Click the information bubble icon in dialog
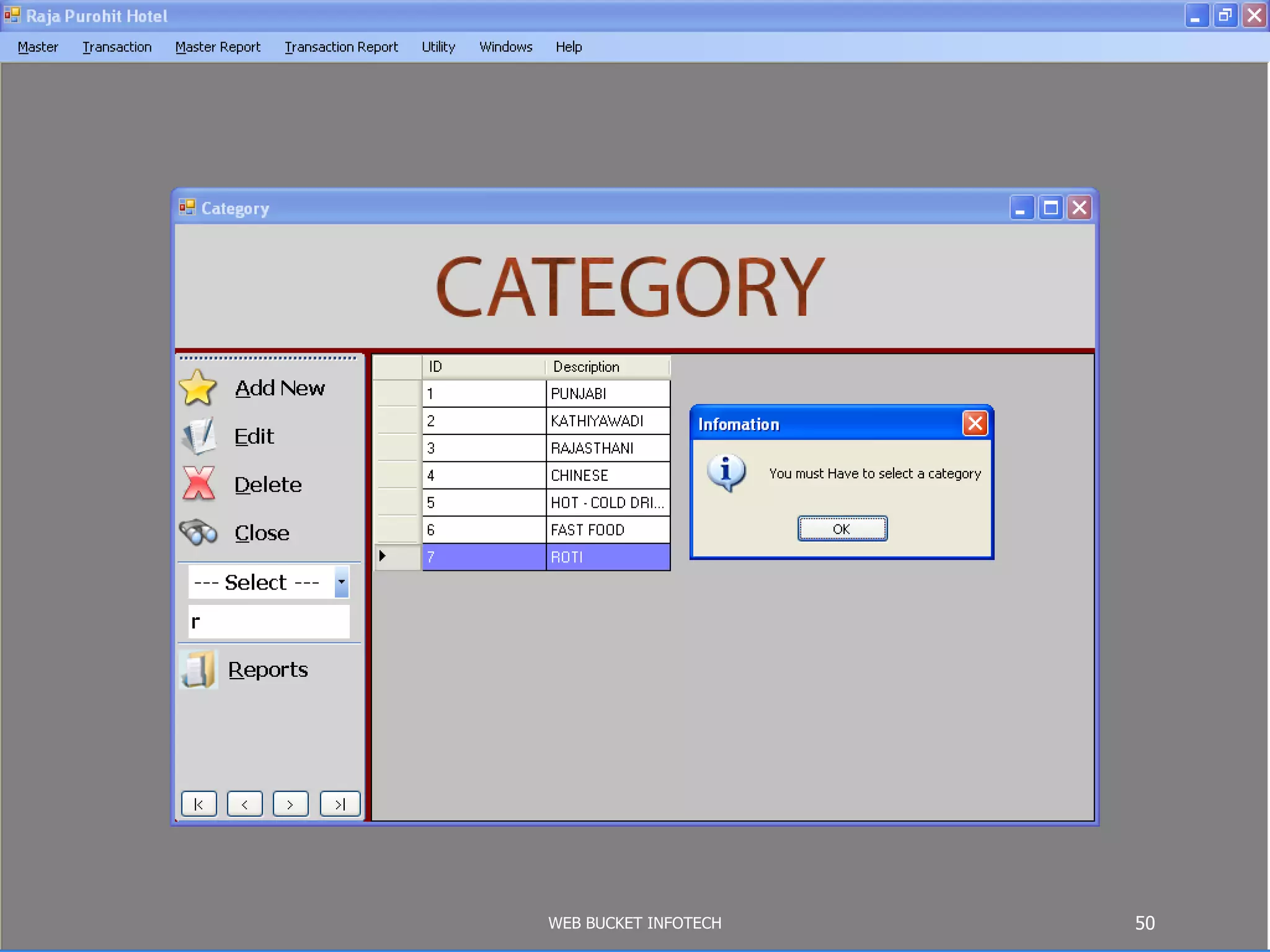This screenshot has height=952, width=1270. click(726, 473)
